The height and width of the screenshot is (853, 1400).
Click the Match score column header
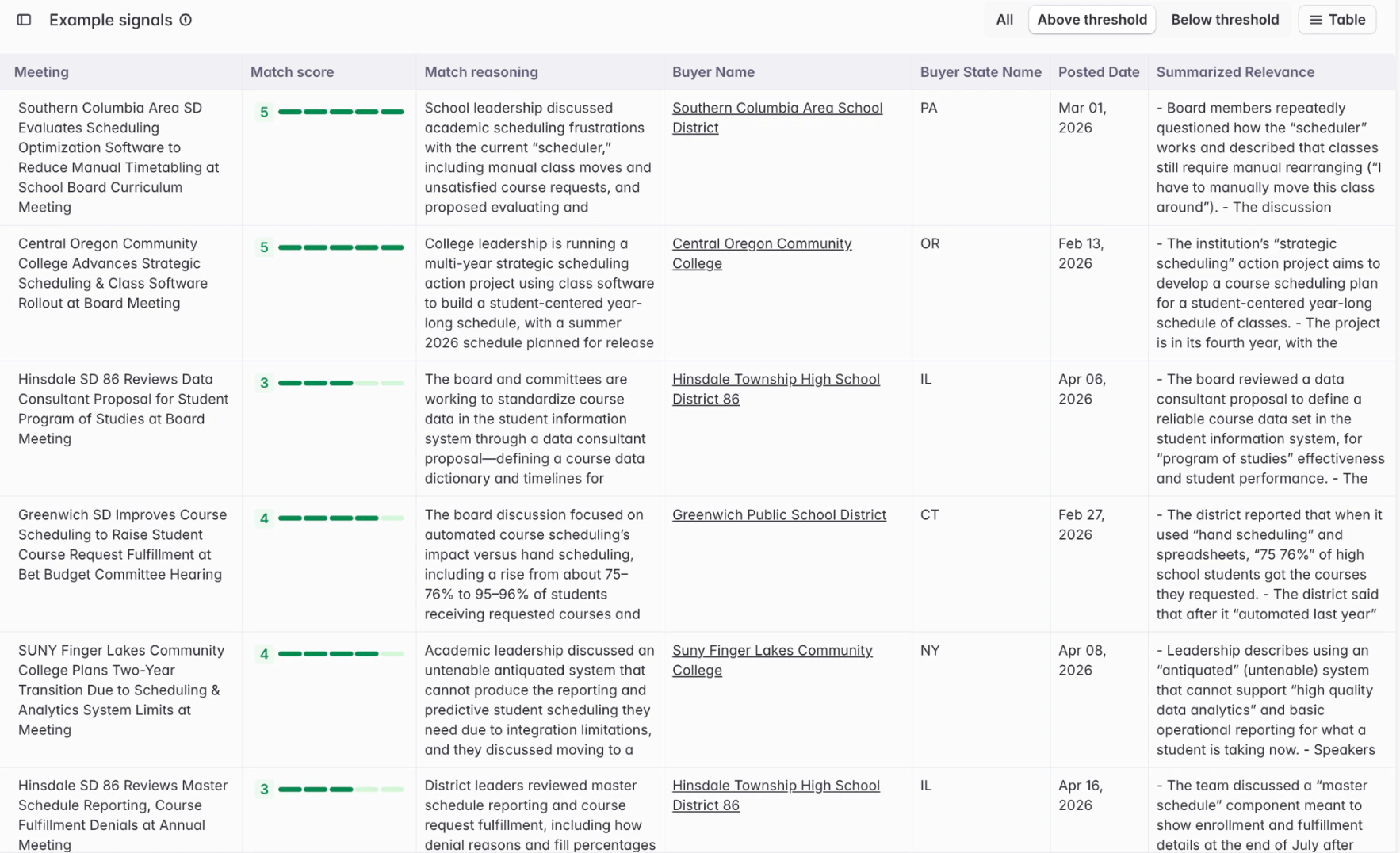[x=292, y=72]
